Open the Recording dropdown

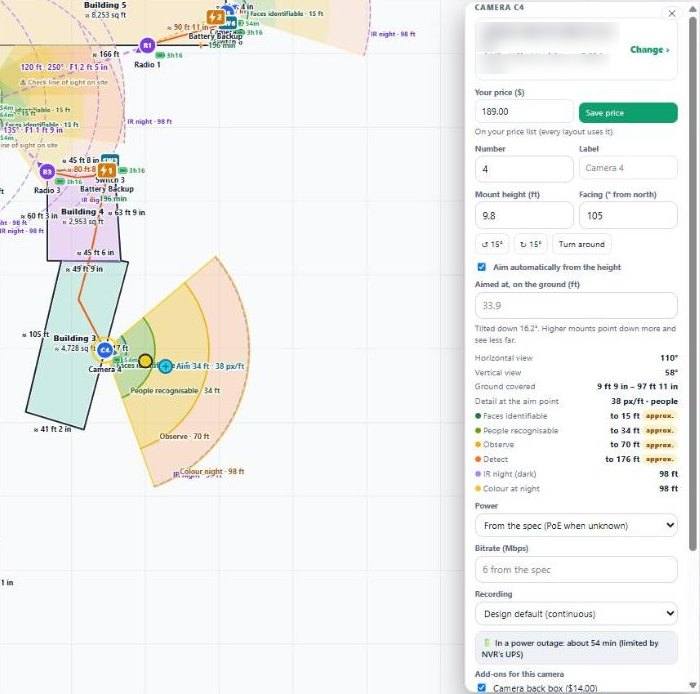tap(576, 614)
